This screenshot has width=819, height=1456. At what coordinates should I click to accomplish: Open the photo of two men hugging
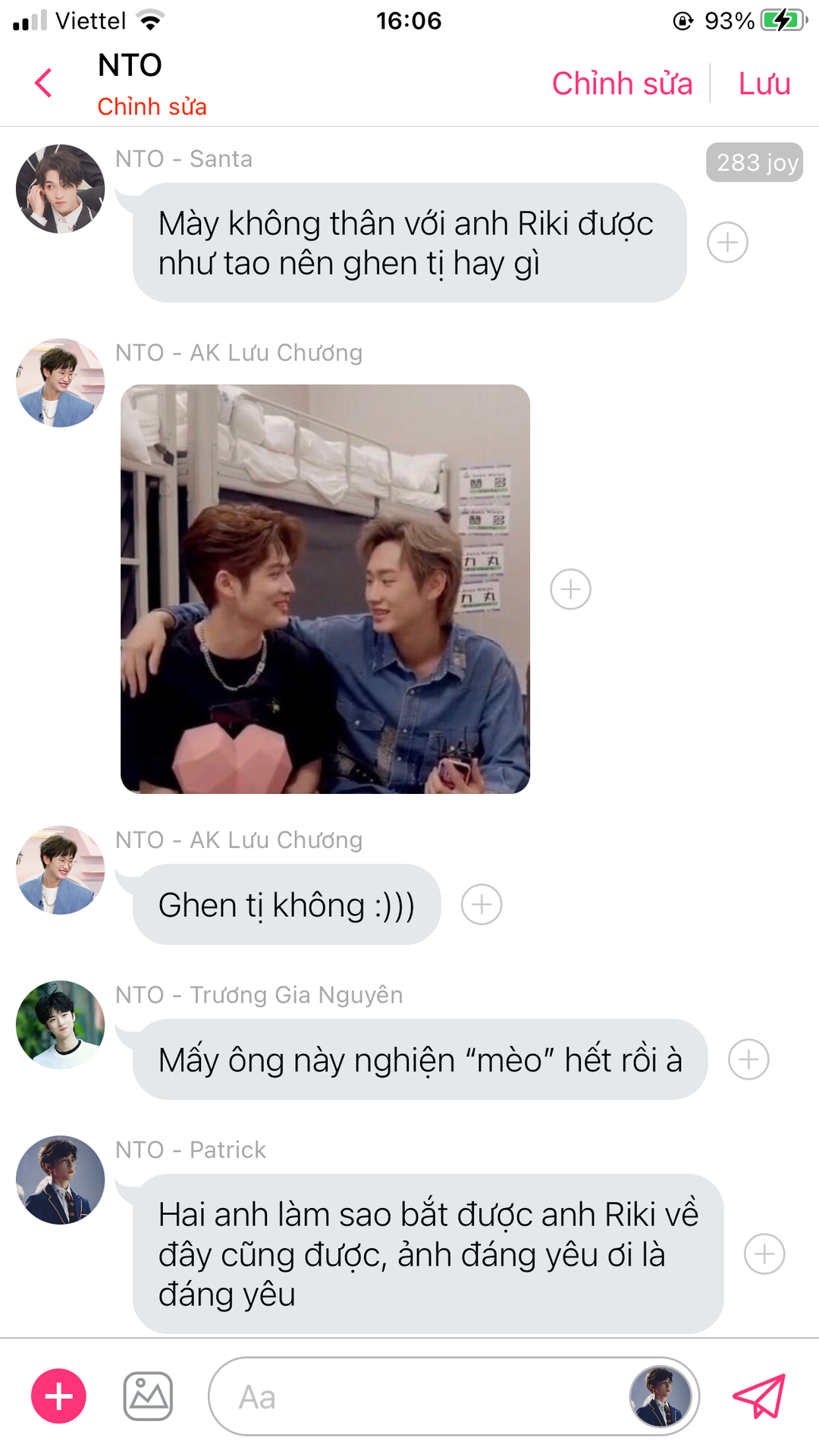coord(325,589)
